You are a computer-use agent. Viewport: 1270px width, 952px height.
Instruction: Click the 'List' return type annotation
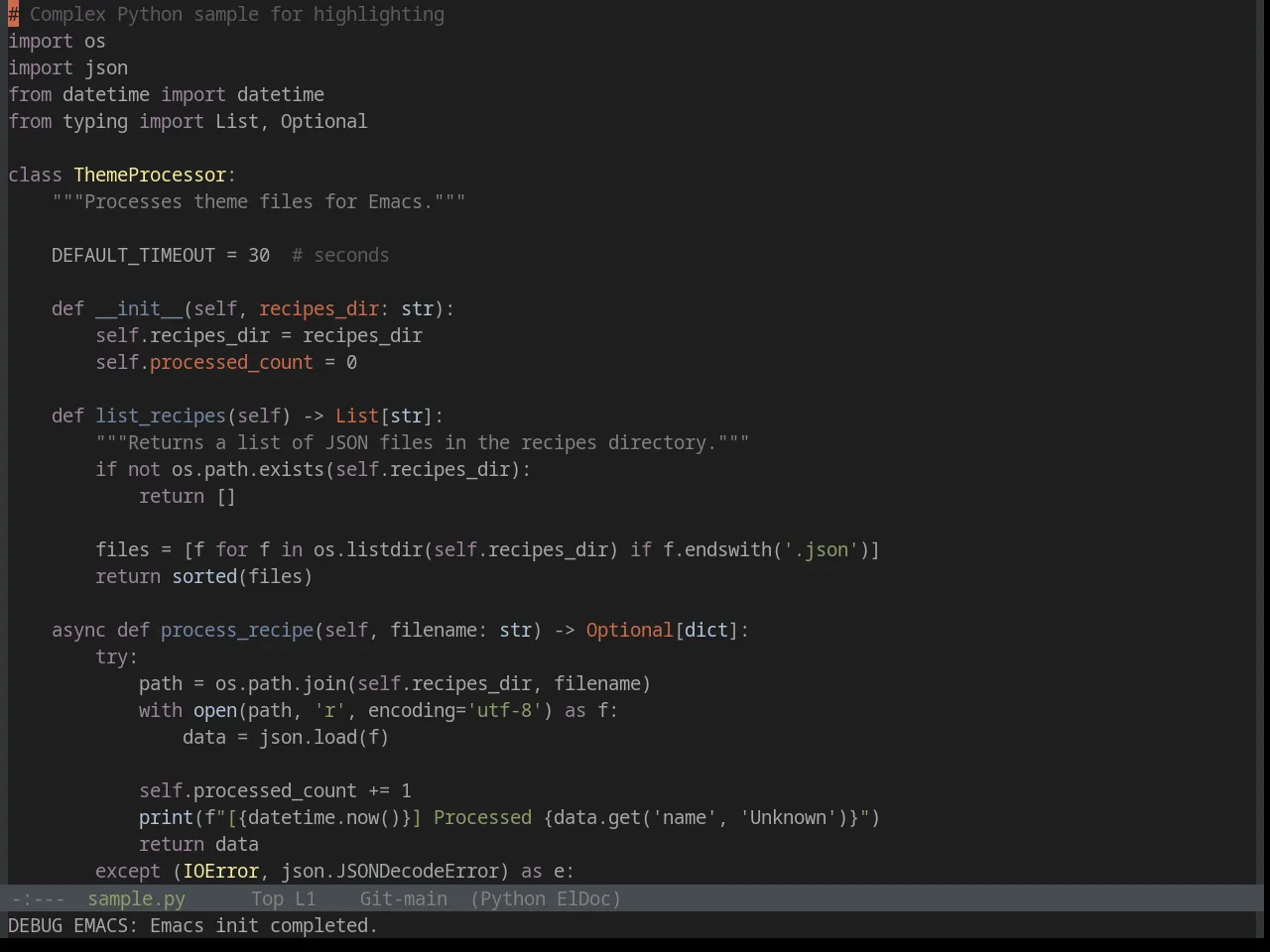(x=357, y=416)
